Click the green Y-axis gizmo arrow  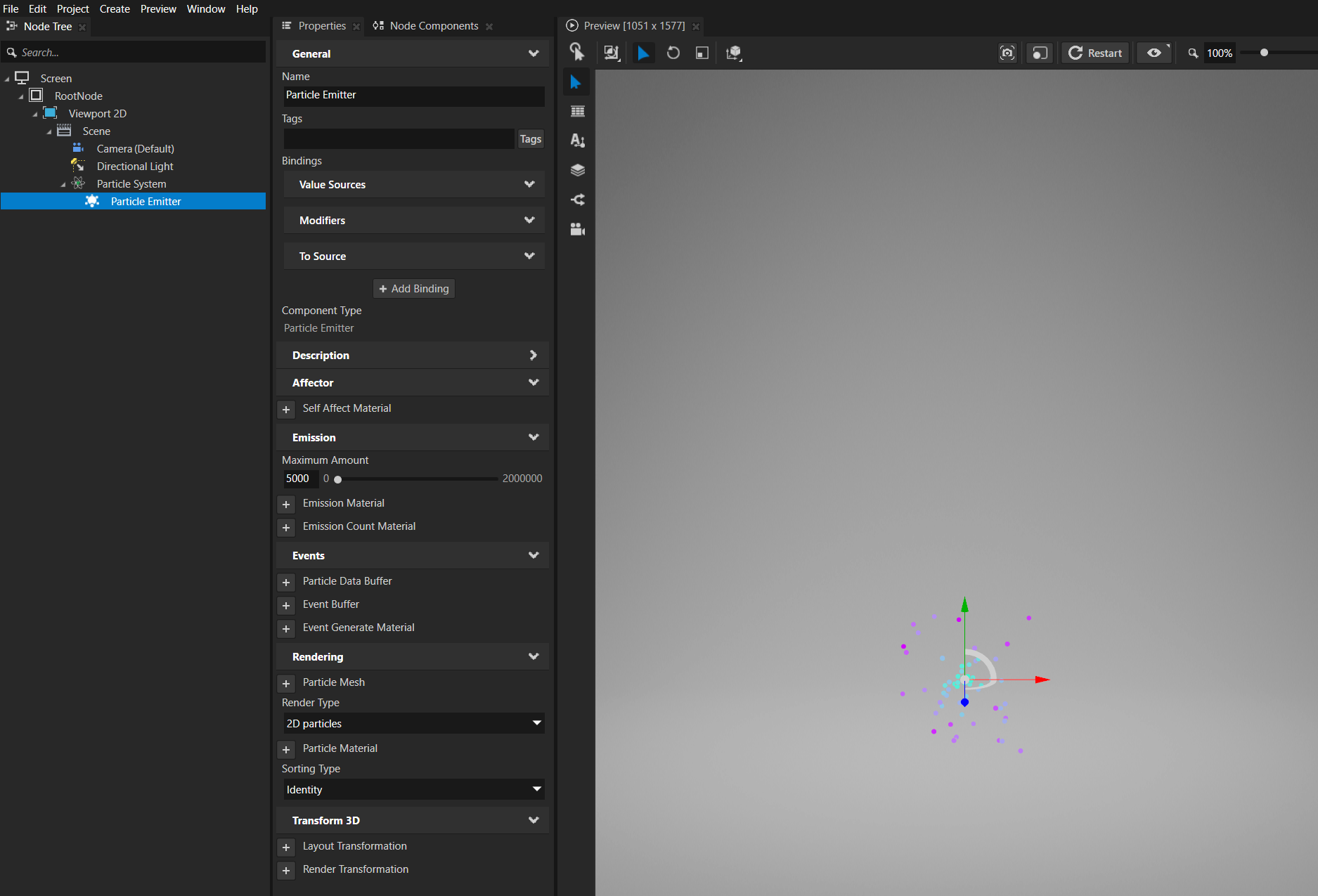[x=964, y=604]
